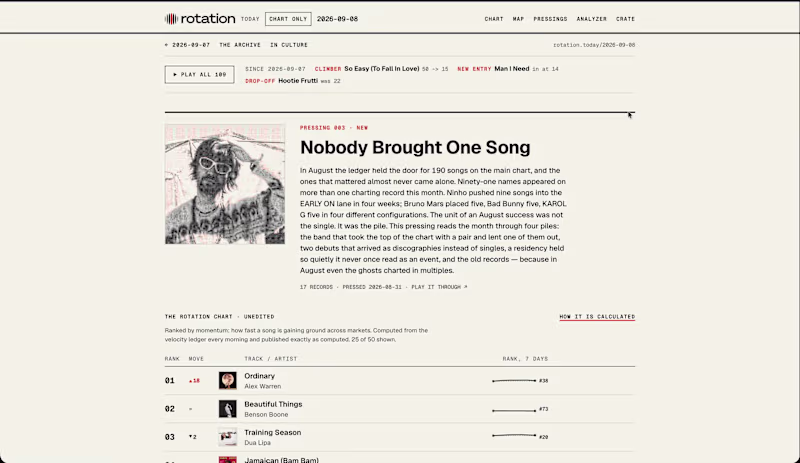Open the ANALYZER page

[591, 19]
